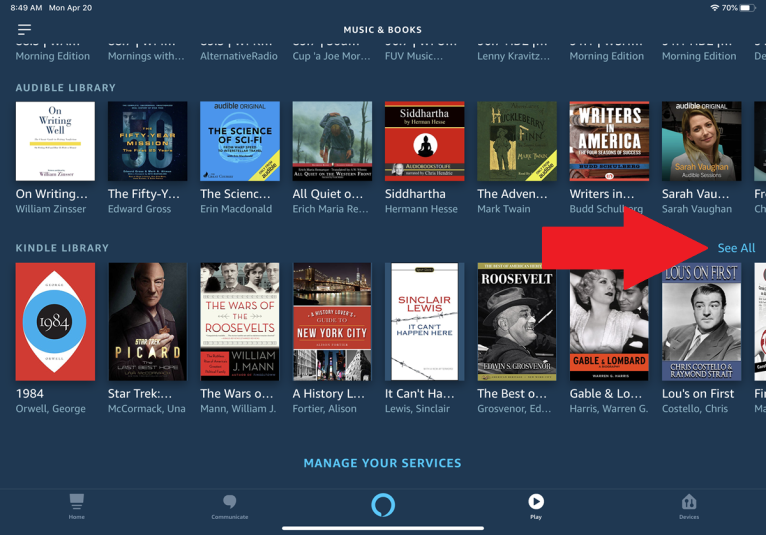Tap title text Siddhartha
The width and height of the screenshot is (766, 535).
(415, 194)
